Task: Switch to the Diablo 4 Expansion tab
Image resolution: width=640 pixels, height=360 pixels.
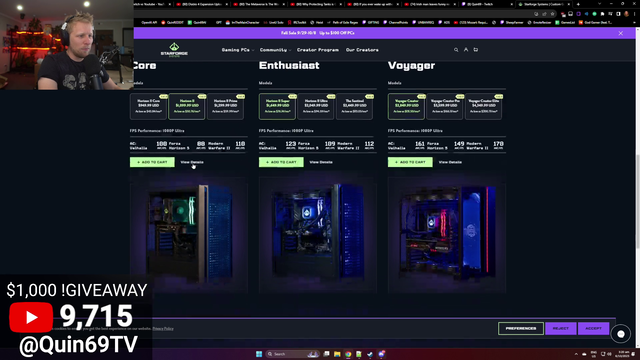Action: 201,4
